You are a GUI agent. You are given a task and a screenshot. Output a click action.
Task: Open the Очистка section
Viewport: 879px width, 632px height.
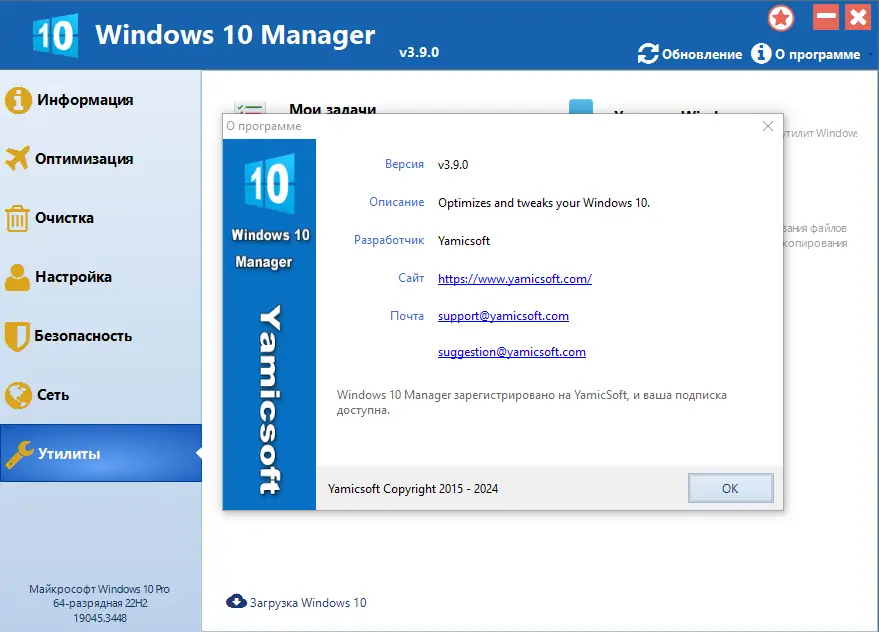(101, 218)
